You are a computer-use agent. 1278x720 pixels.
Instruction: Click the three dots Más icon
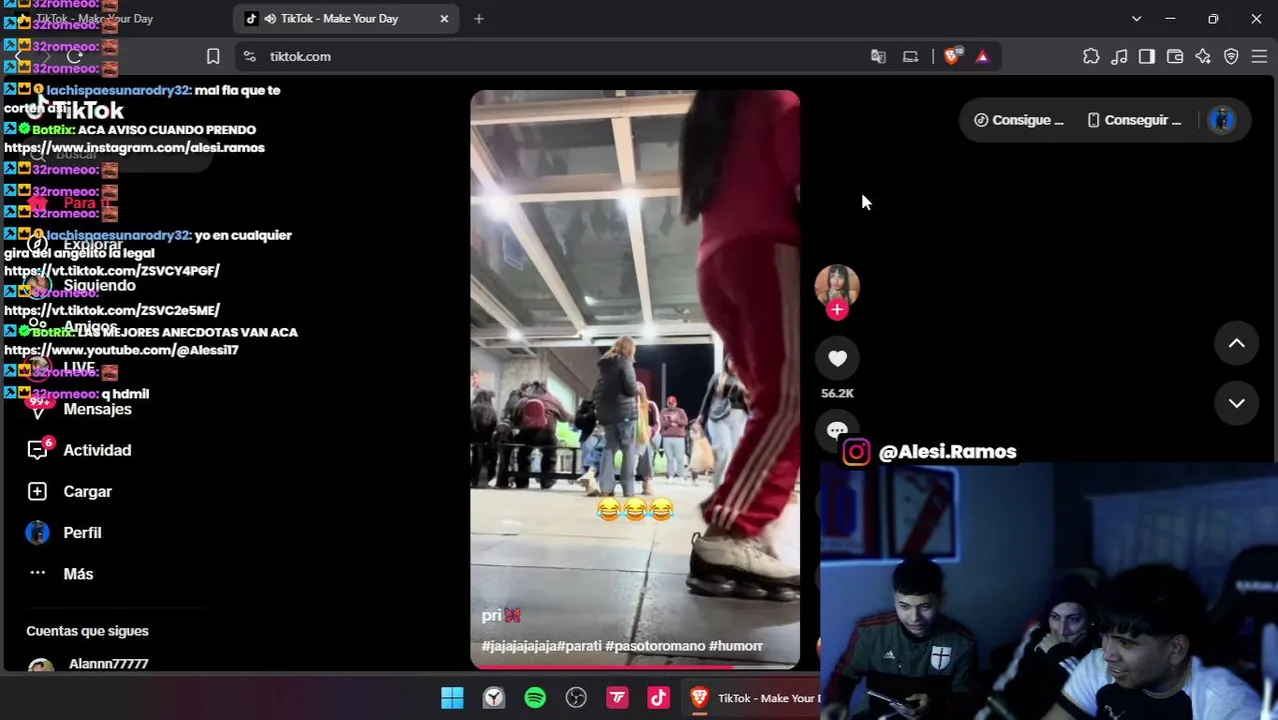[x=37, y=573]
